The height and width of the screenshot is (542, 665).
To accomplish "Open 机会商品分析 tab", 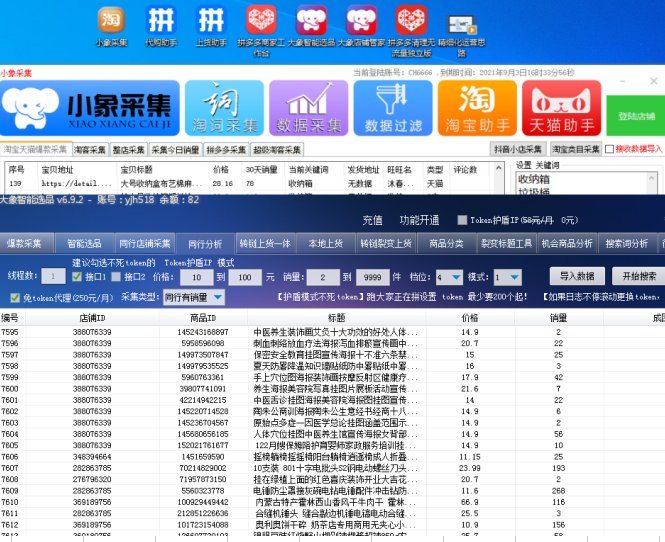I will 567,243.
